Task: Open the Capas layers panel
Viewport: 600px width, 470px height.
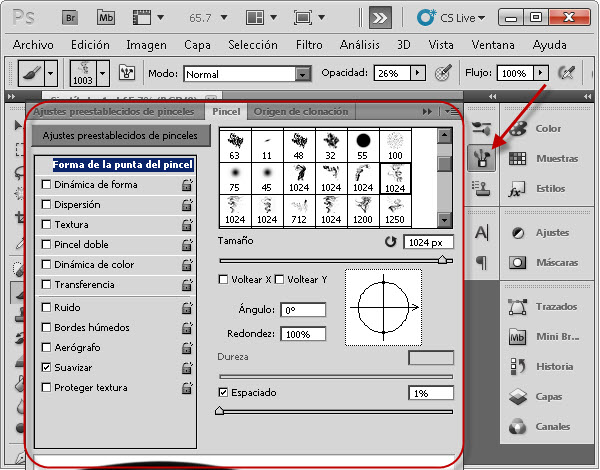Action: (x=536, y=397)
